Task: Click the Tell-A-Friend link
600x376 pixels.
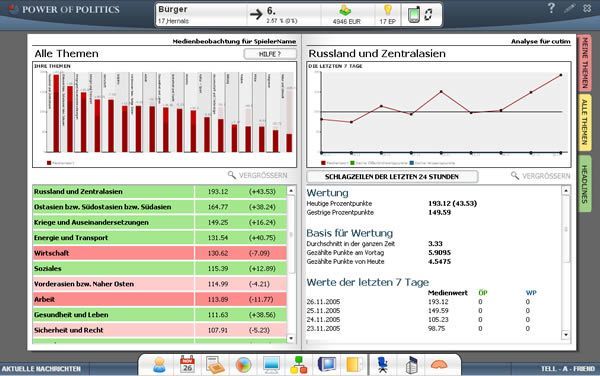Action: [568, 369]
